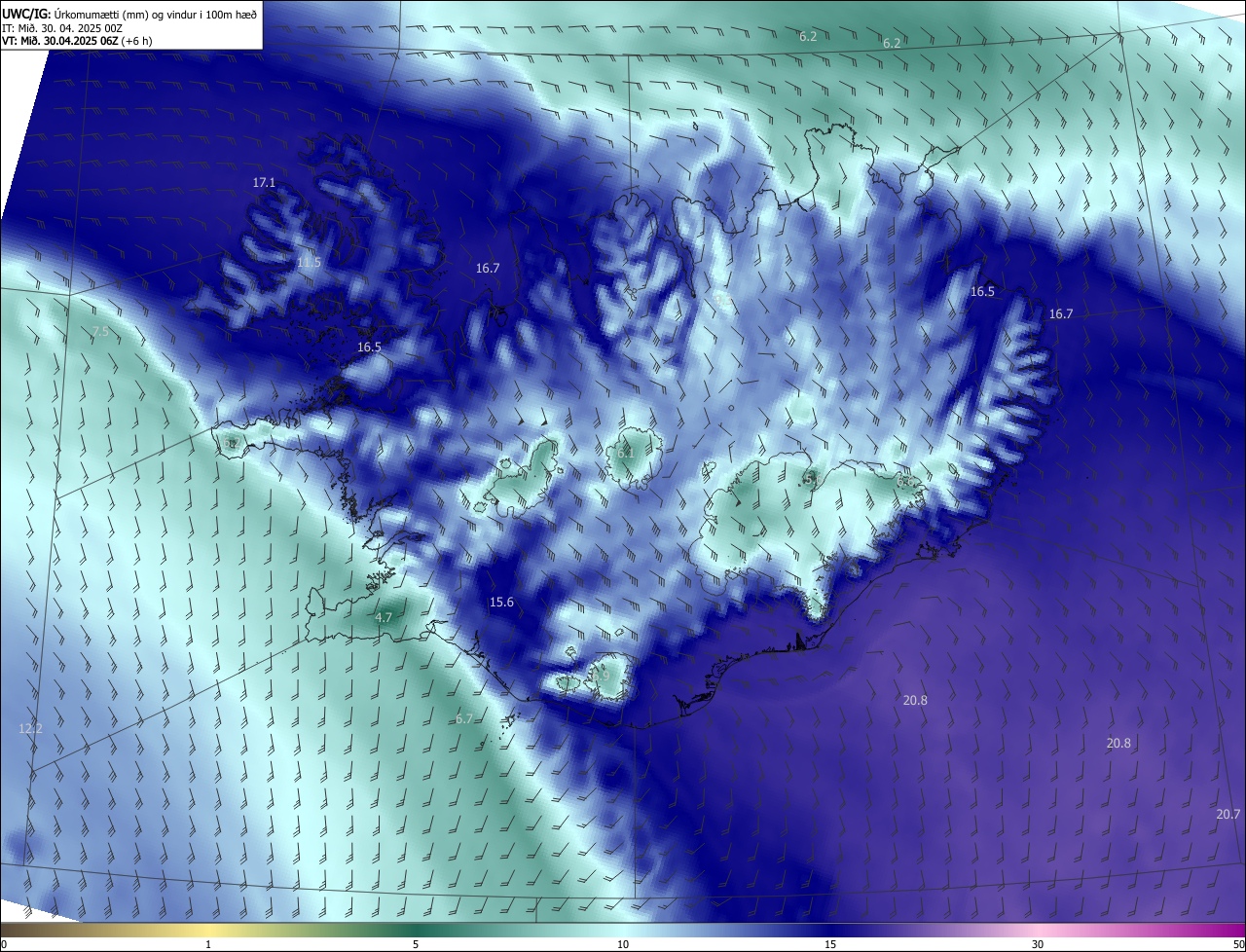Click the 'IT: Mið. 30. 04. 2025 00Z' line
1246x952 pixels.
coord(62,27)
